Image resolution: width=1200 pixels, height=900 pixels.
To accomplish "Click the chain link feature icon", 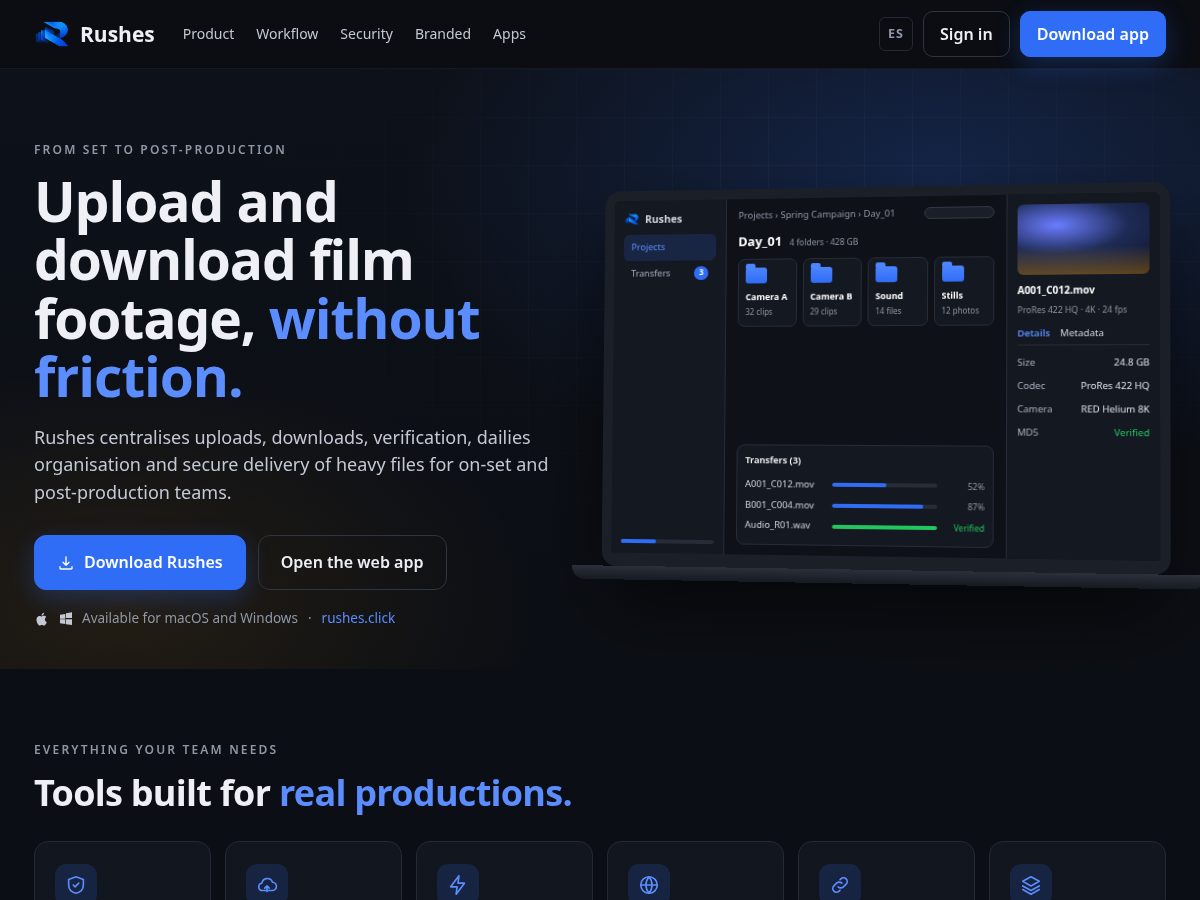I will tap(840, 884).
